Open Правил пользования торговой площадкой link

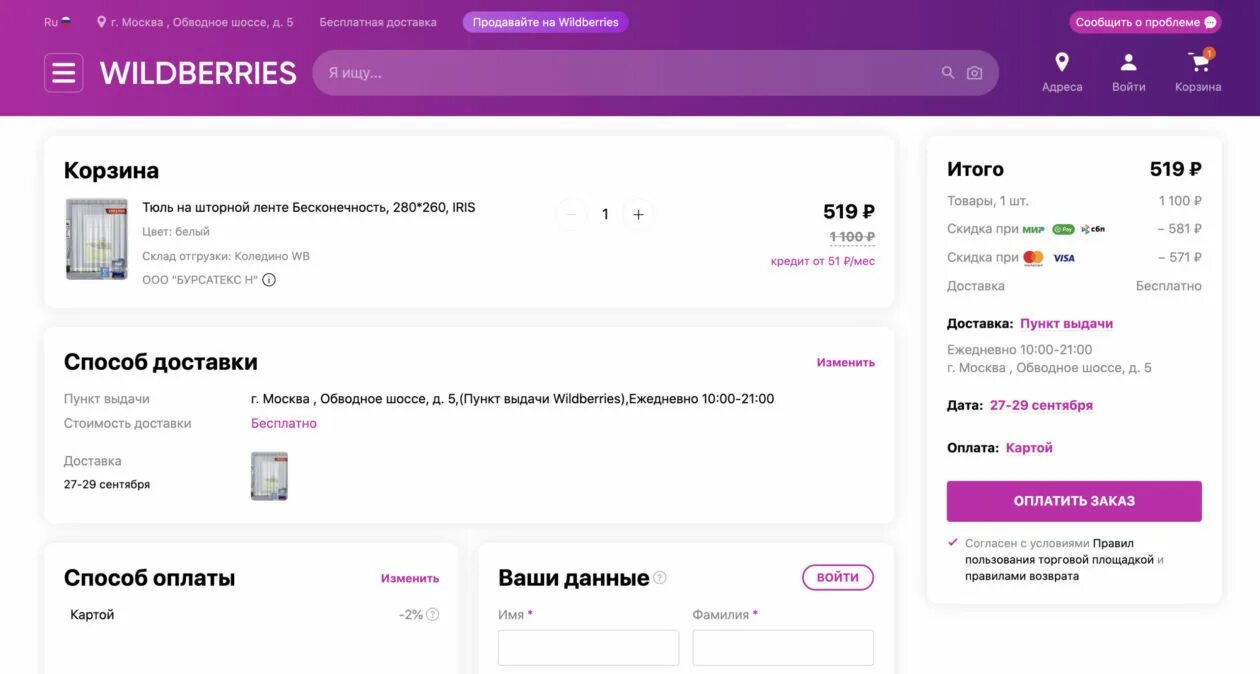[x=1060, y=552]
